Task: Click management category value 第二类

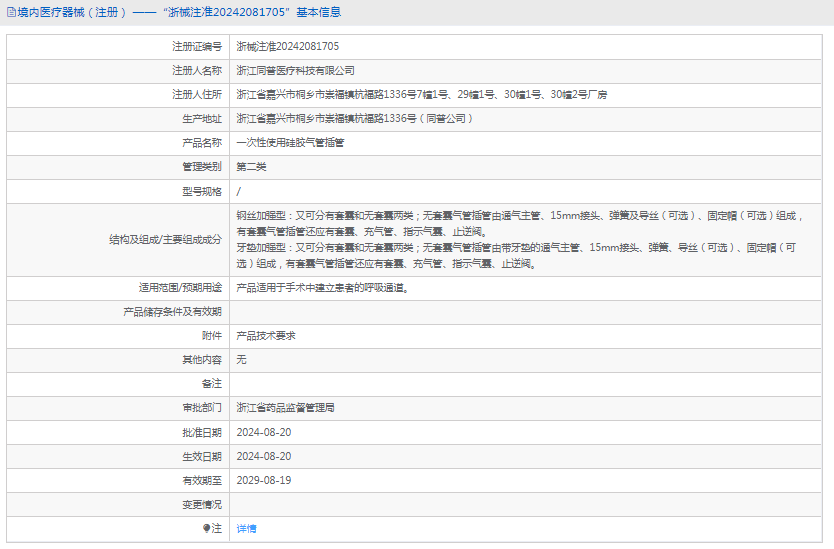Action: 251,167
